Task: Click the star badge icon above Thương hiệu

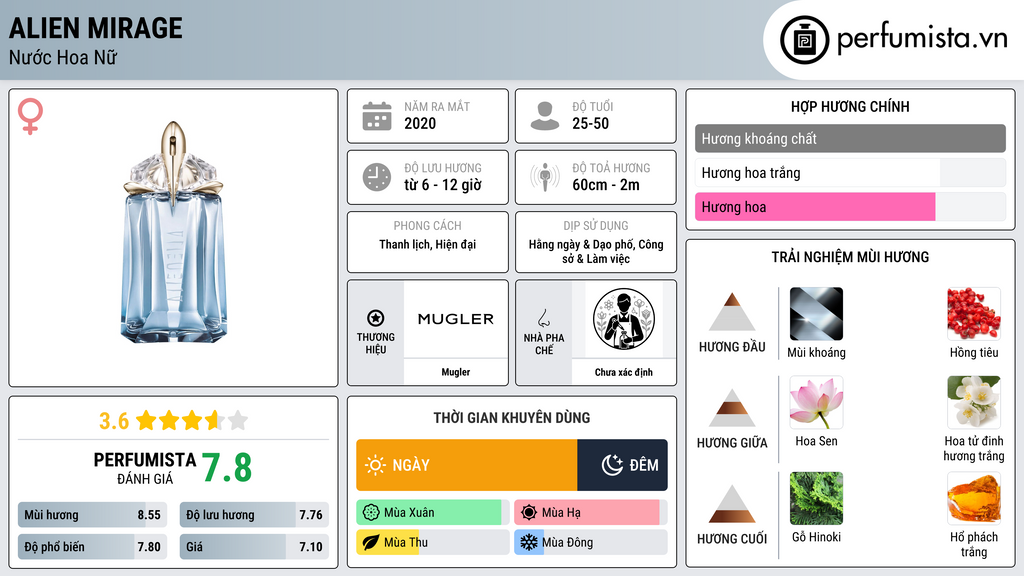Action: tap(376, 318)
